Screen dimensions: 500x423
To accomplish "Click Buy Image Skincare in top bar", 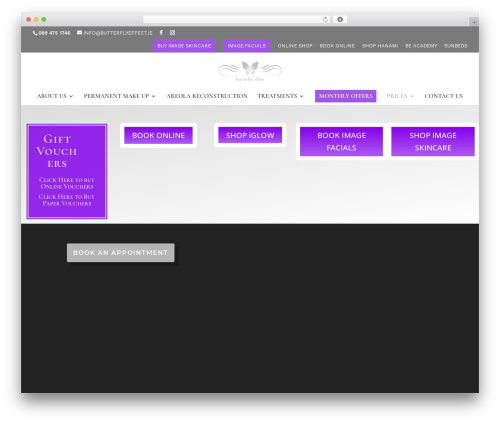I will [184, 46].
